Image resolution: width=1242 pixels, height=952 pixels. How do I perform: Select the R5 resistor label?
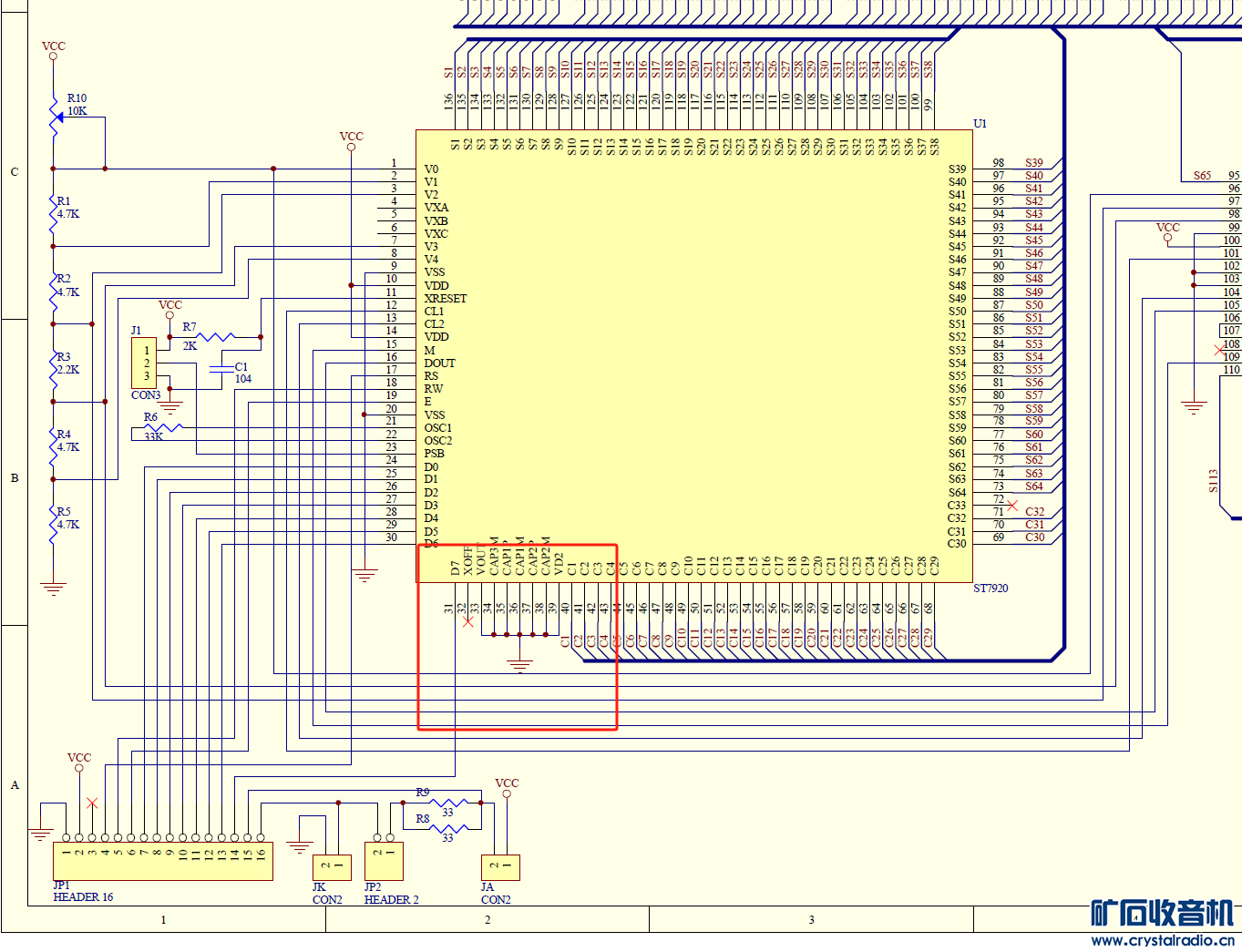pyautogui.click(x=64, y=512)
